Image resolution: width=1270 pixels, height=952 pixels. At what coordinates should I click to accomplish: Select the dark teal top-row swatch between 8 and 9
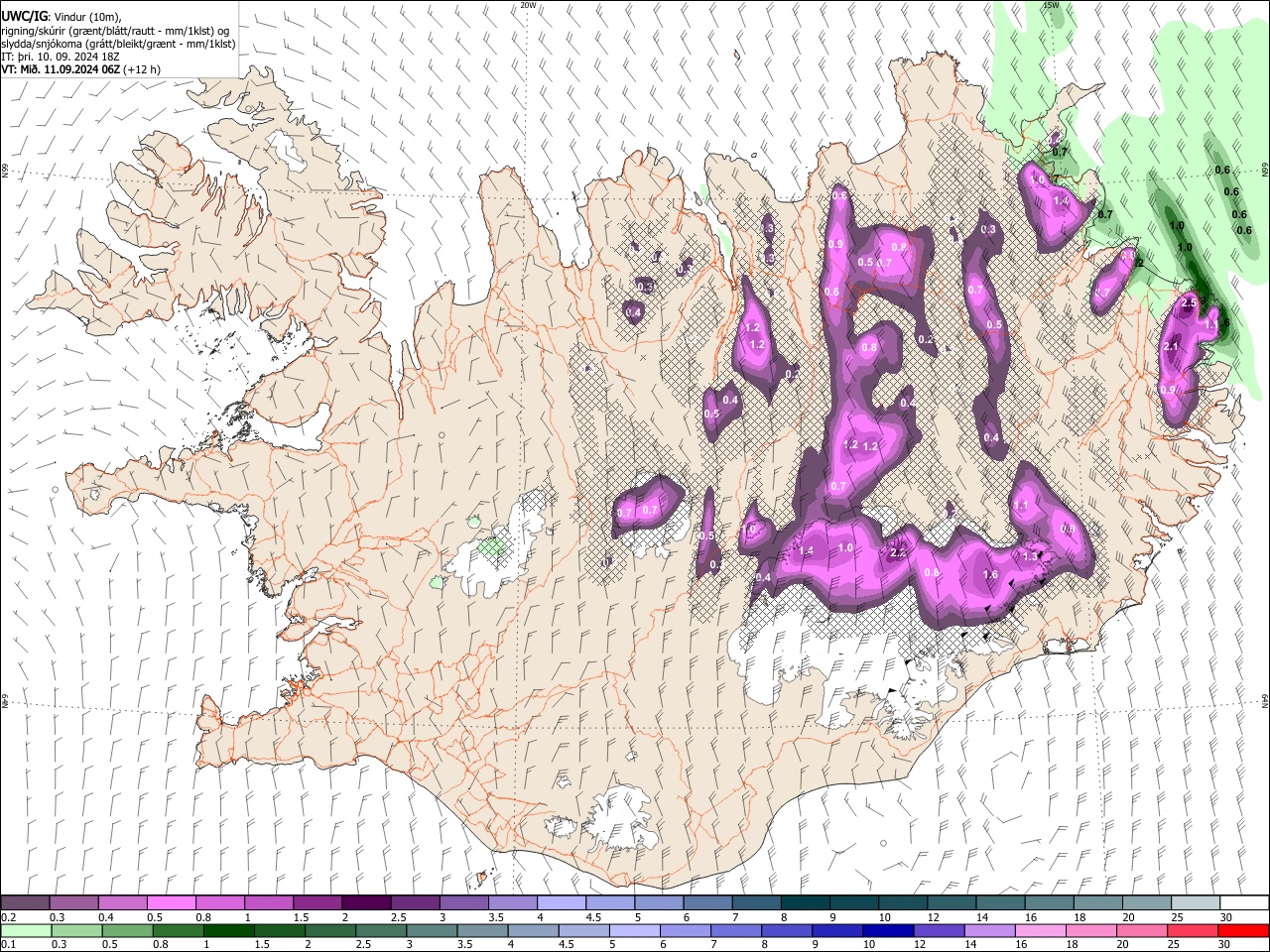805,903
